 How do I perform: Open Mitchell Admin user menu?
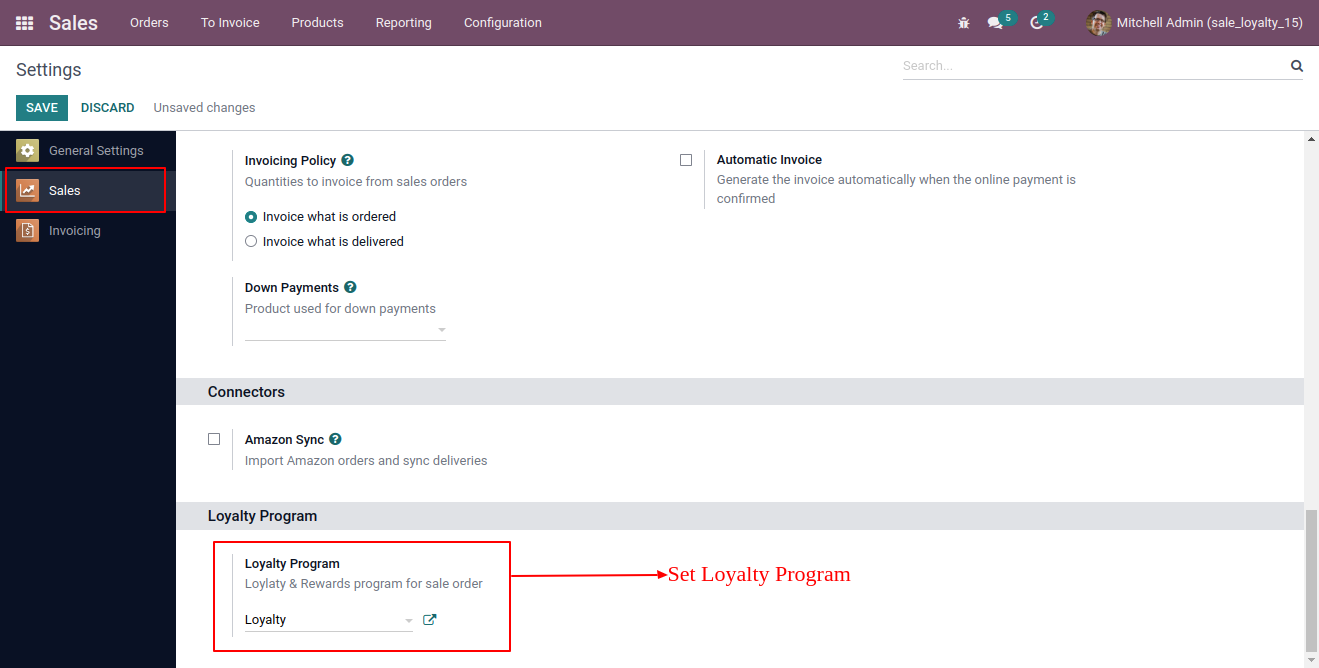click(x=1195, y=22)
